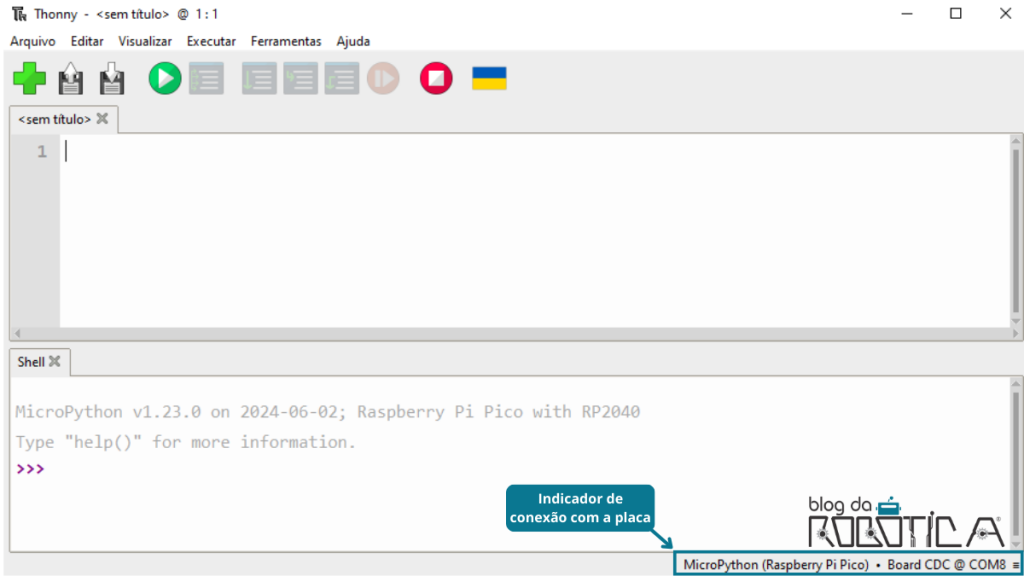This screenshot has height=576, width=1024.
Task: Switch to the Shell tab
Action: (30, 362)
